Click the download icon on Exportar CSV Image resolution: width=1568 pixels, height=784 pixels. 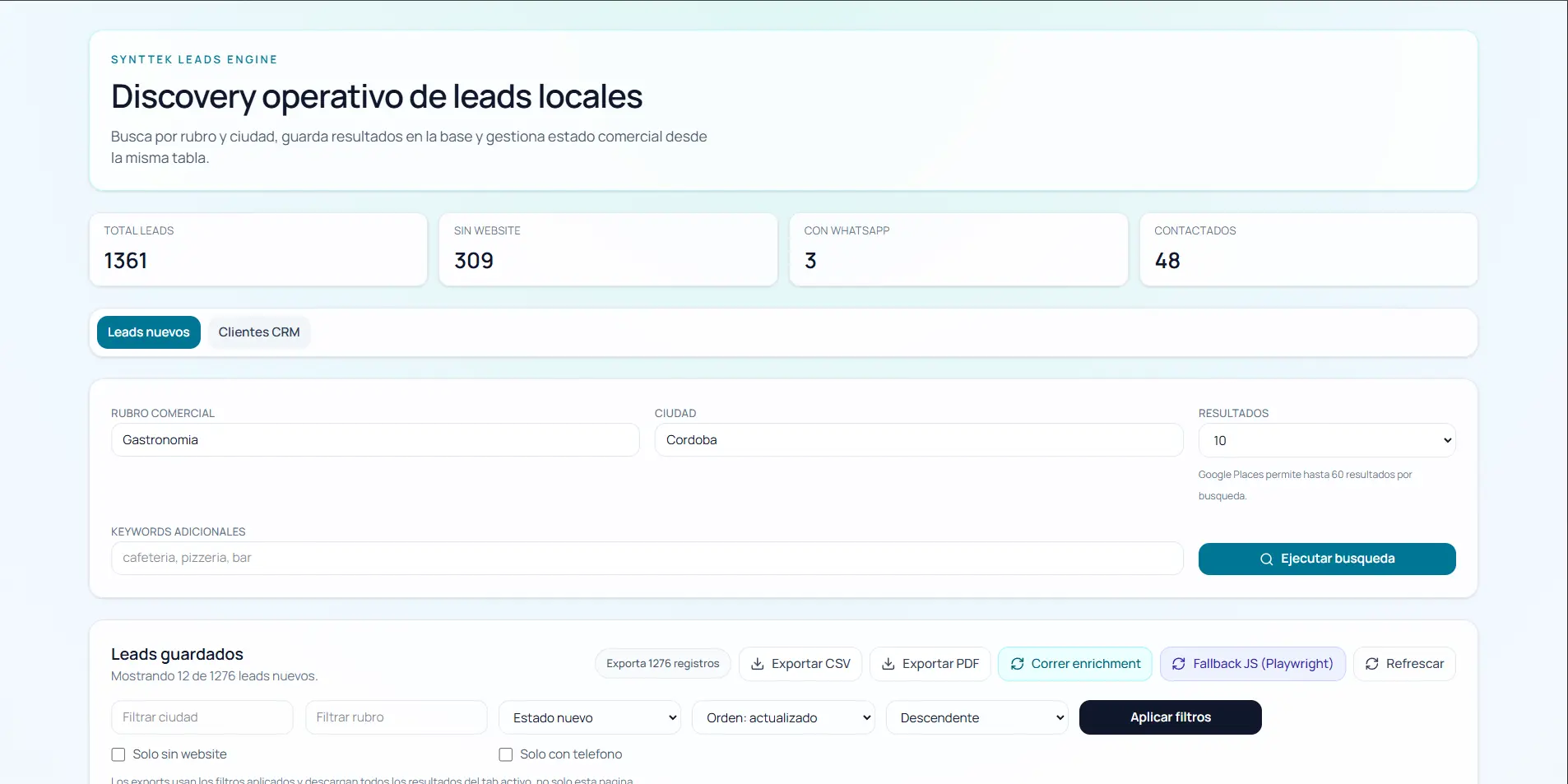(758, 664)
